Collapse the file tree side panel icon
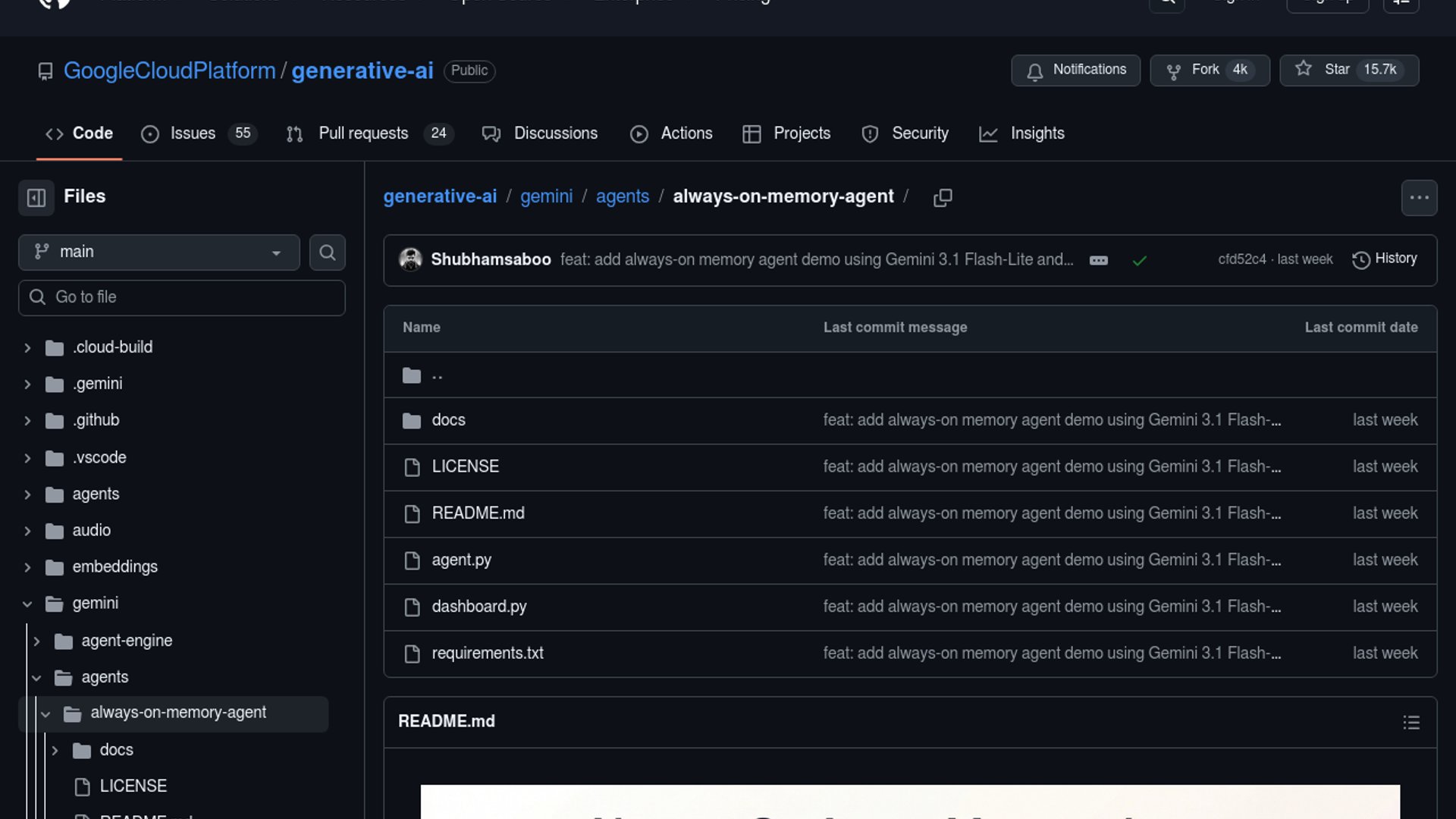This screenshot has width=1456, height=819. pos(36,198)
